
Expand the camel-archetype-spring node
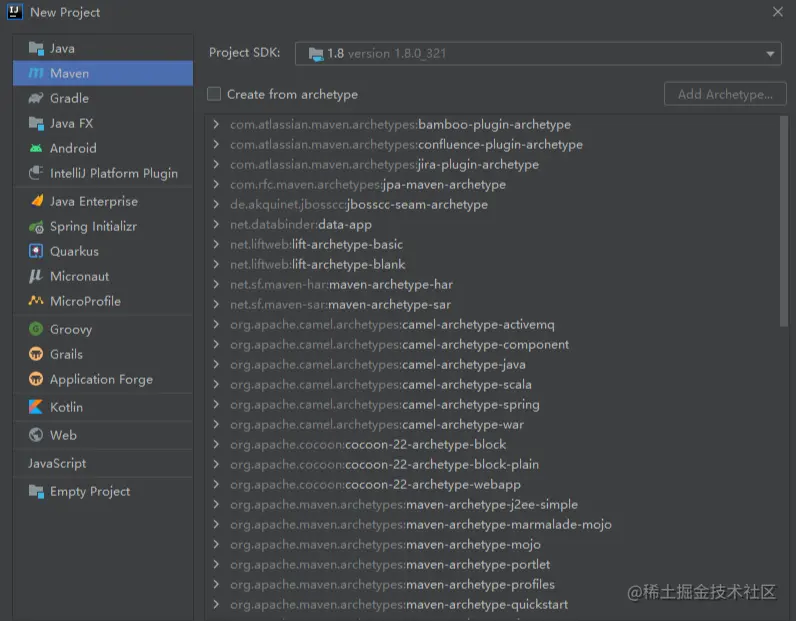[216, 404]
